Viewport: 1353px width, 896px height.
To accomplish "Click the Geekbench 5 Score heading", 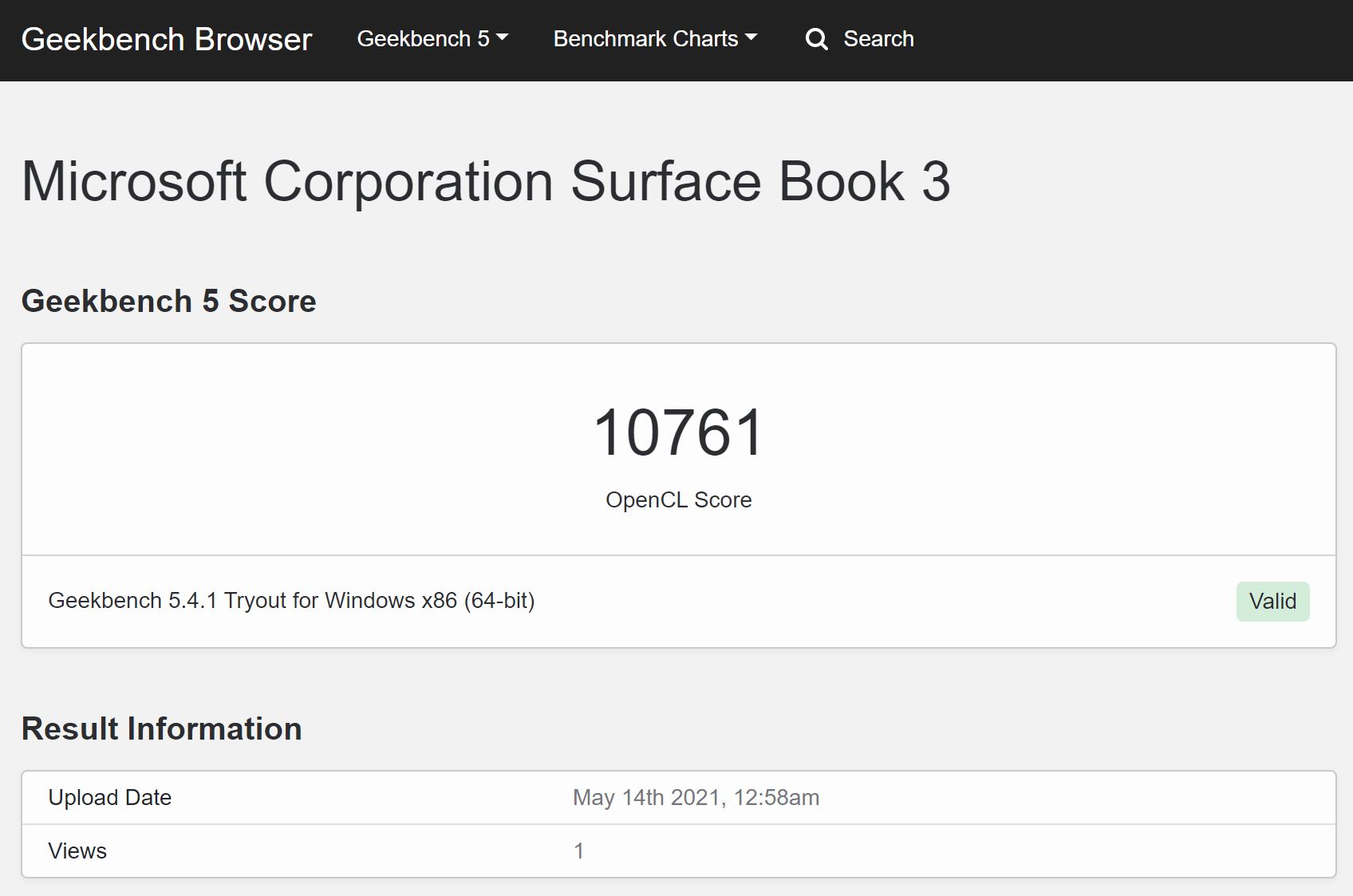I will point(168,301).
